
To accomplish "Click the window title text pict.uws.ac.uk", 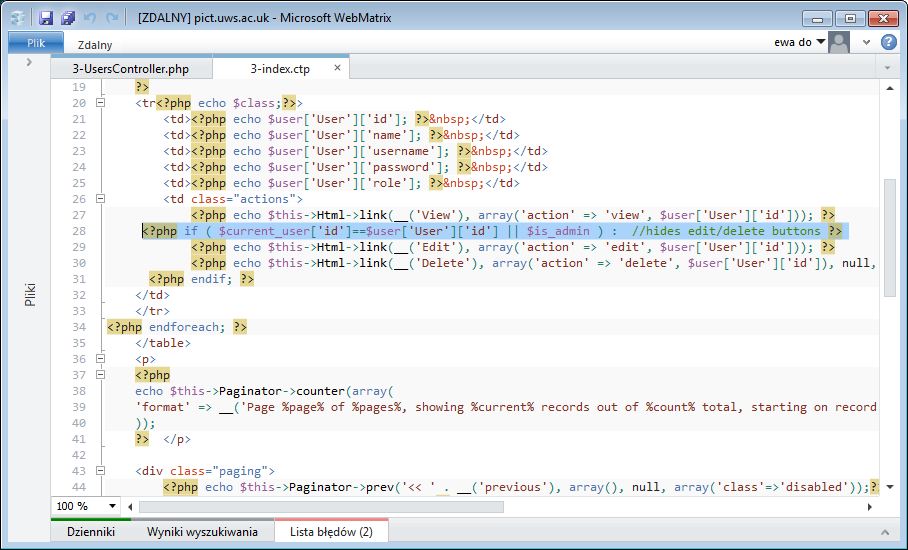I will [x=232, y=18].
